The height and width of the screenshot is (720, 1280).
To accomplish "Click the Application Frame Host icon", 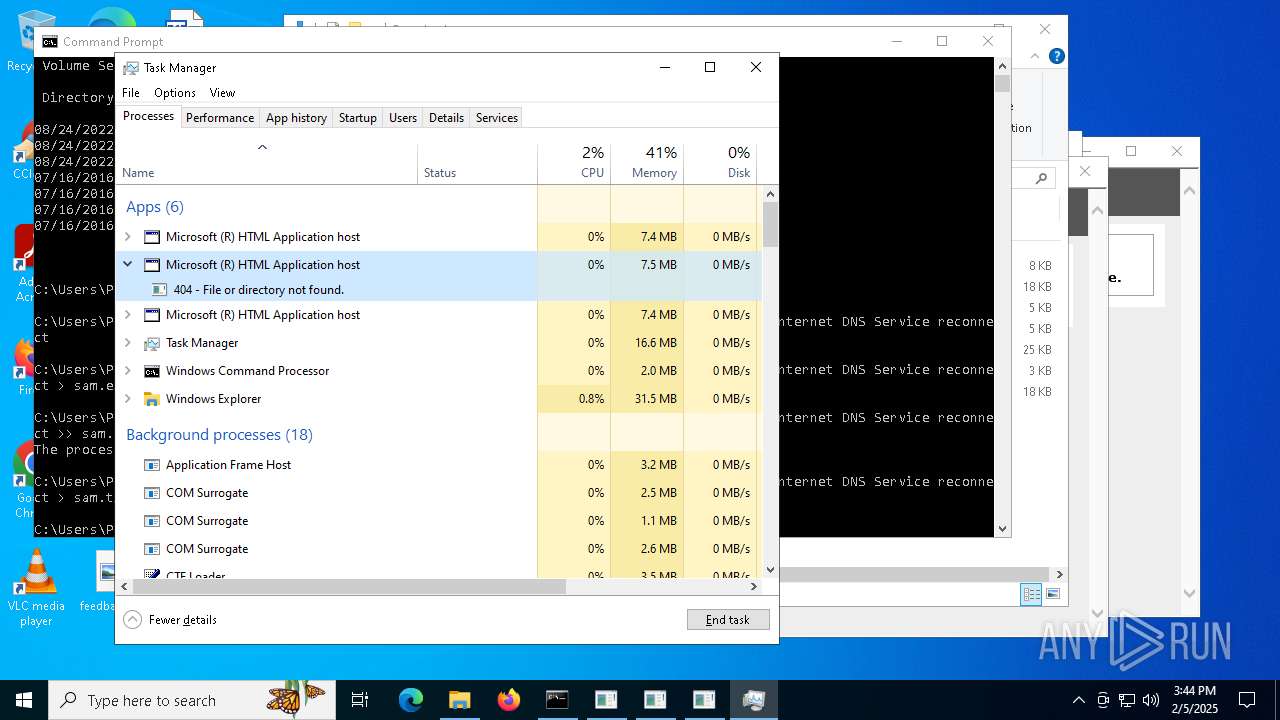I will point(152,465).
